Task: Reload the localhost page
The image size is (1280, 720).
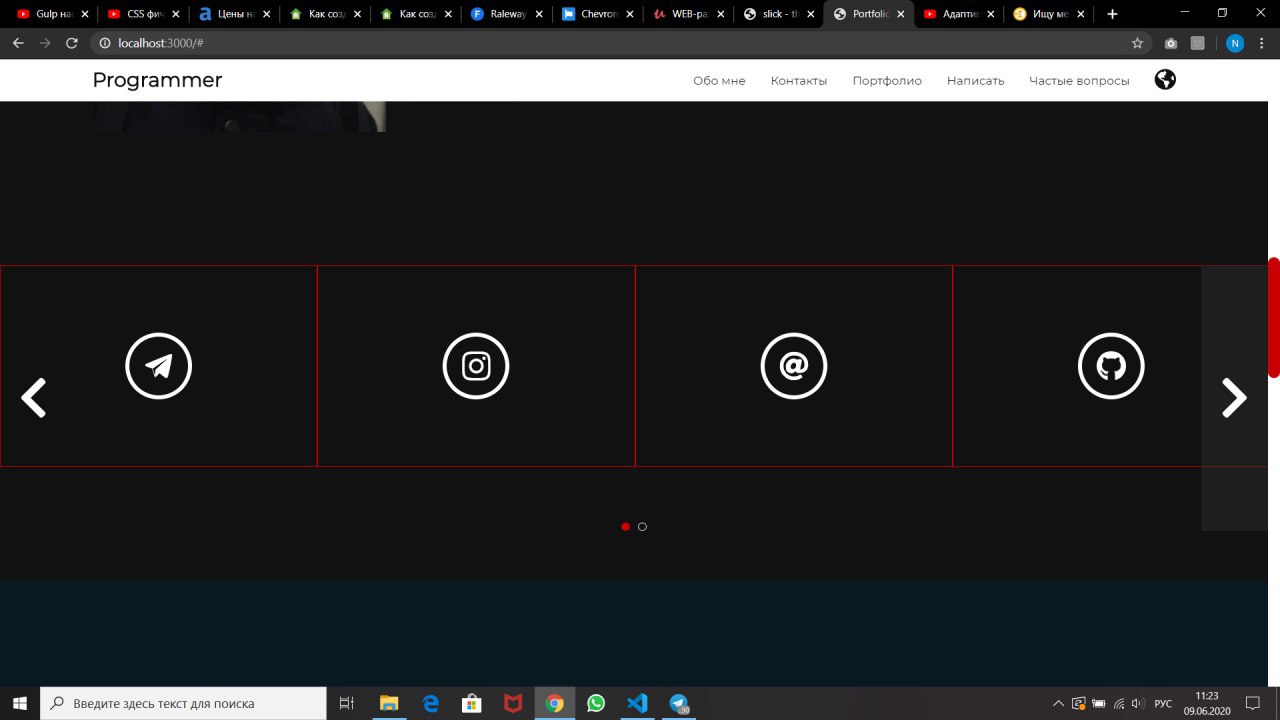Action: [x=71, y=43]
